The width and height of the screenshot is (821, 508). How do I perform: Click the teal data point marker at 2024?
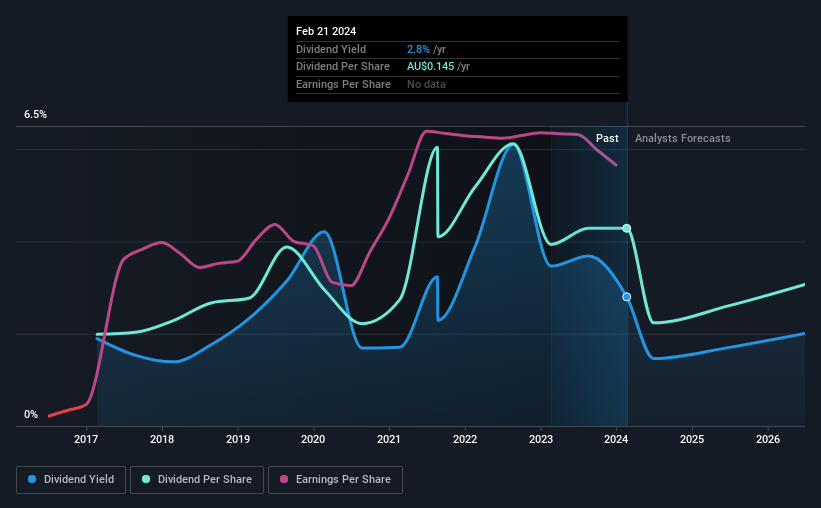[x=627, y=228]
